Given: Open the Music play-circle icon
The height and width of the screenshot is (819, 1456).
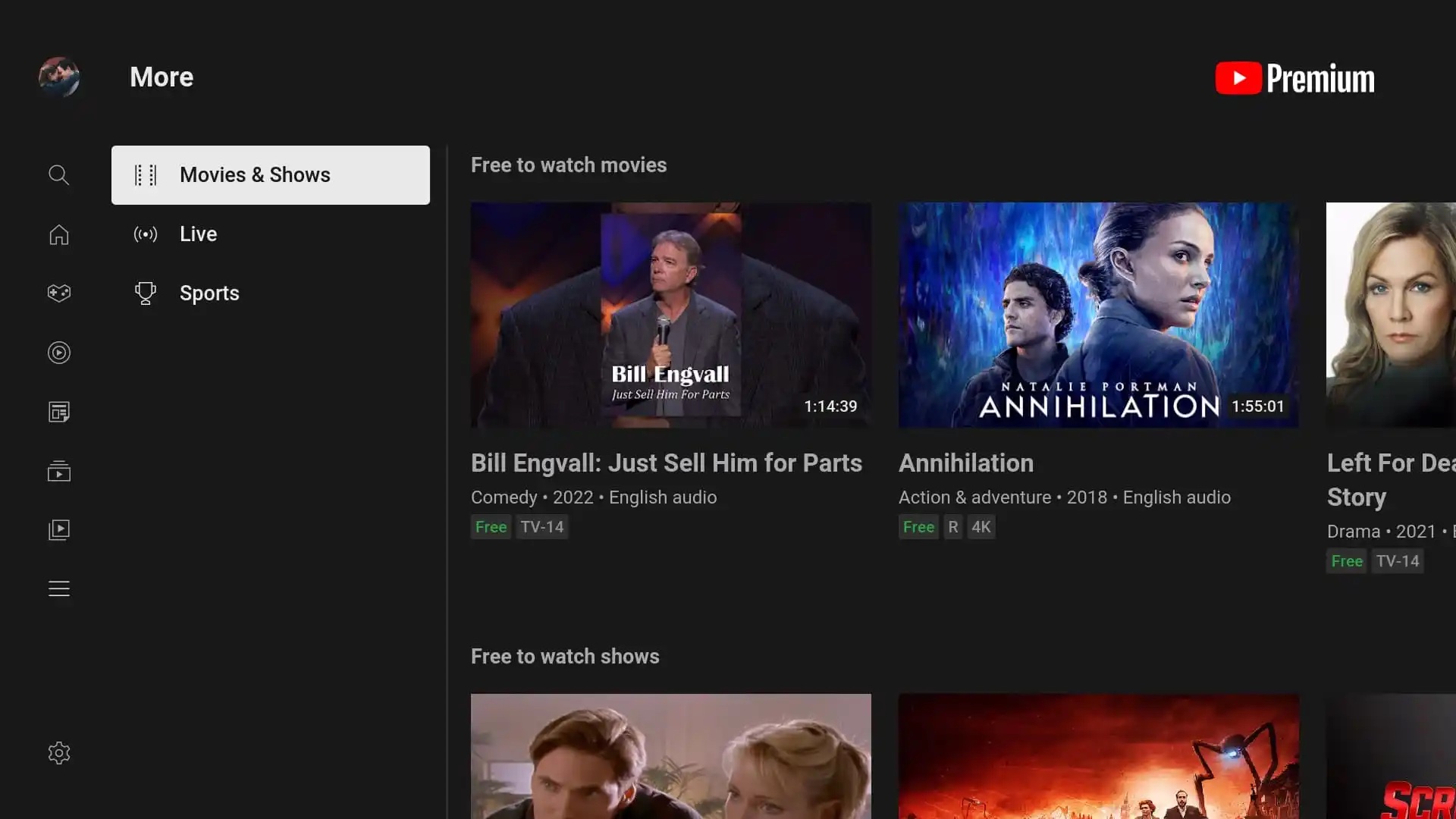Looking at the screenshot, I should coord(58,353).
